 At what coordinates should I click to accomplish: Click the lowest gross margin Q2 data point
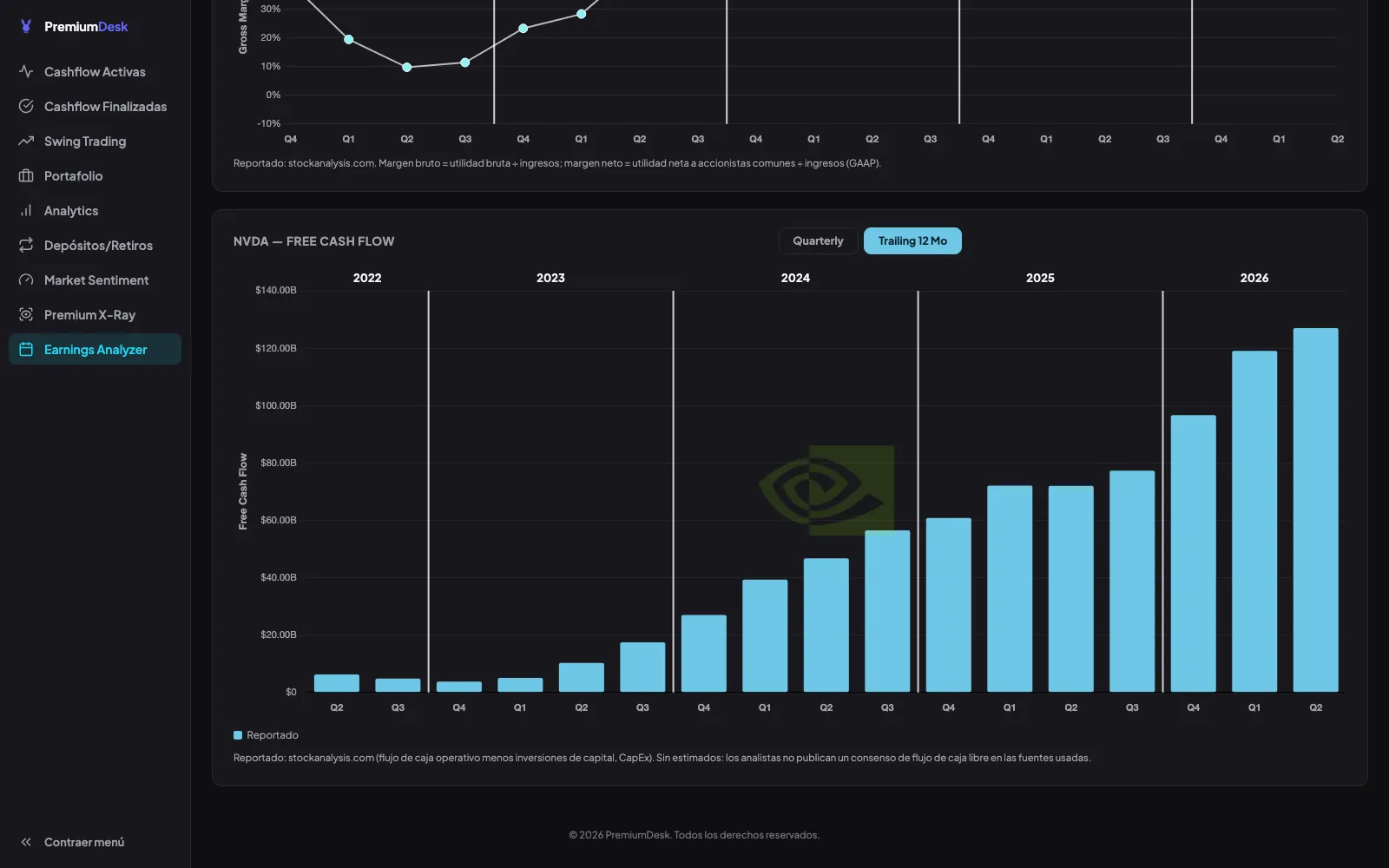406,67
